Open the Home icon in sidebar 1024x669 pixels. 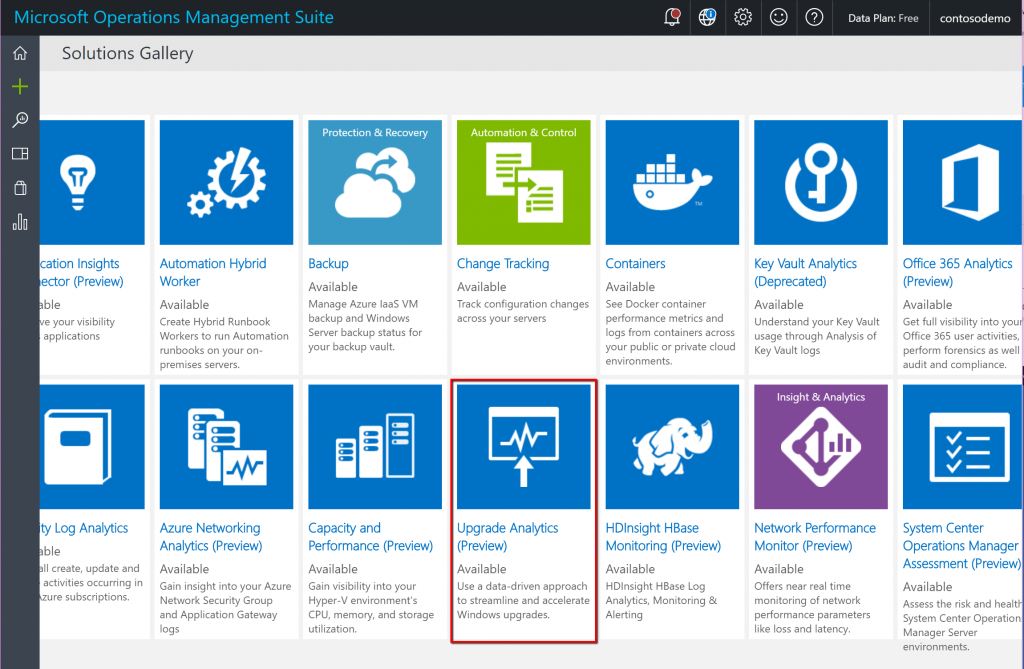pos(20,53)
